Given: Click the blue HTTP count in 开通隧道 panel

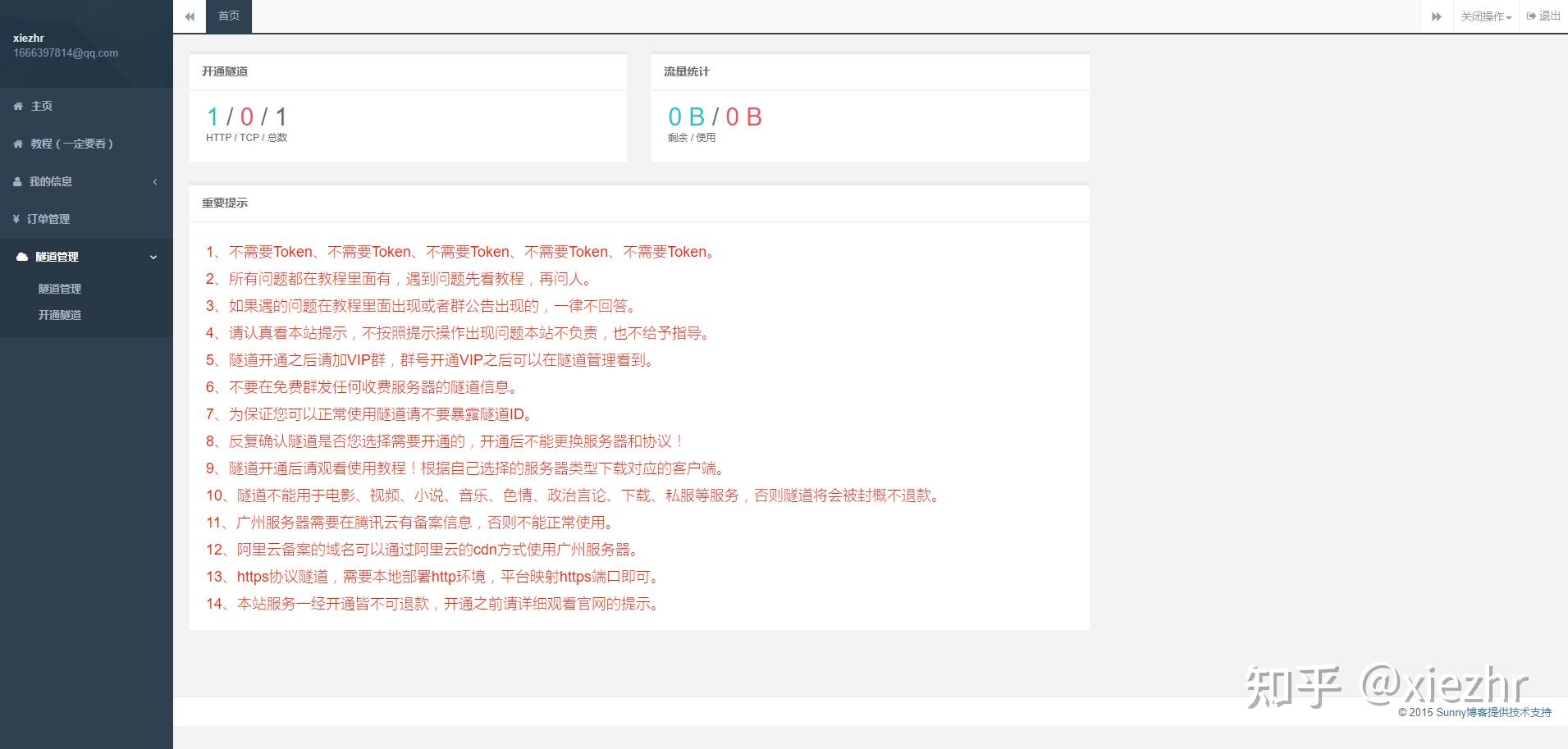Looking at the screenshot, I should tap(213, 117).
